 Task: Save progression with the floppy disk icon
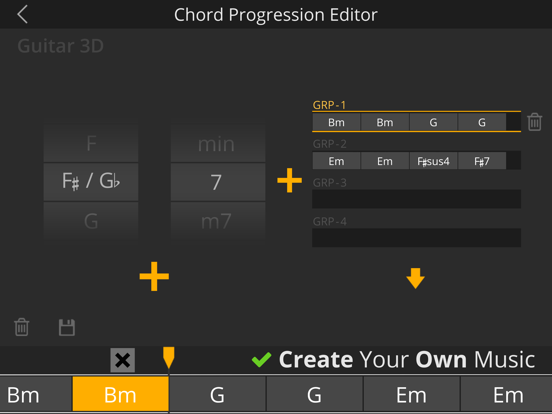click(67, 327)
